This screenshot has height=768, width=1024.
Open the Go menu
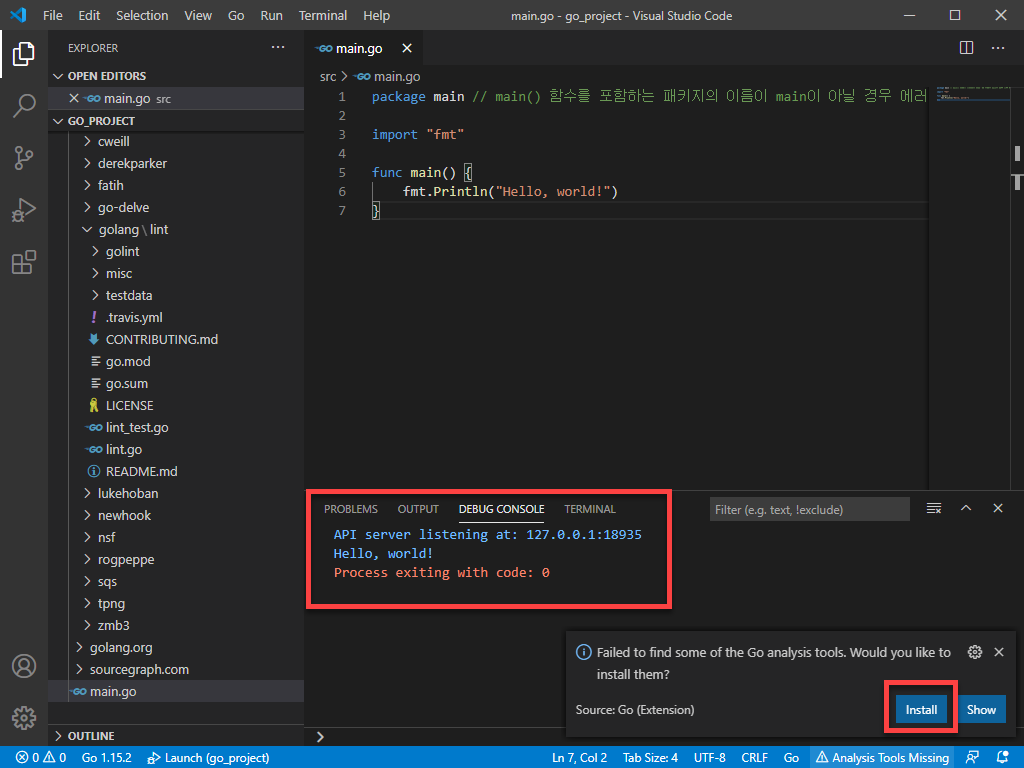pos(236,15)
